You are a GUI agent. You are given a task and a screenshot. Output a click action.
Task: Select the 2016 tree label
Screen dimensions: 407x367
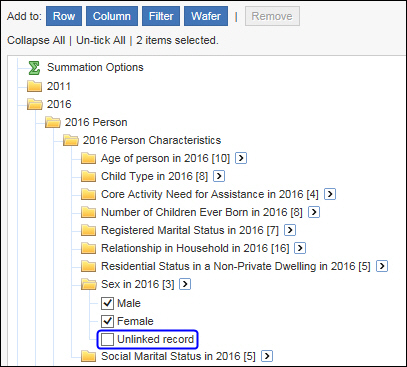pyautogui.click(x=59, y=104)
